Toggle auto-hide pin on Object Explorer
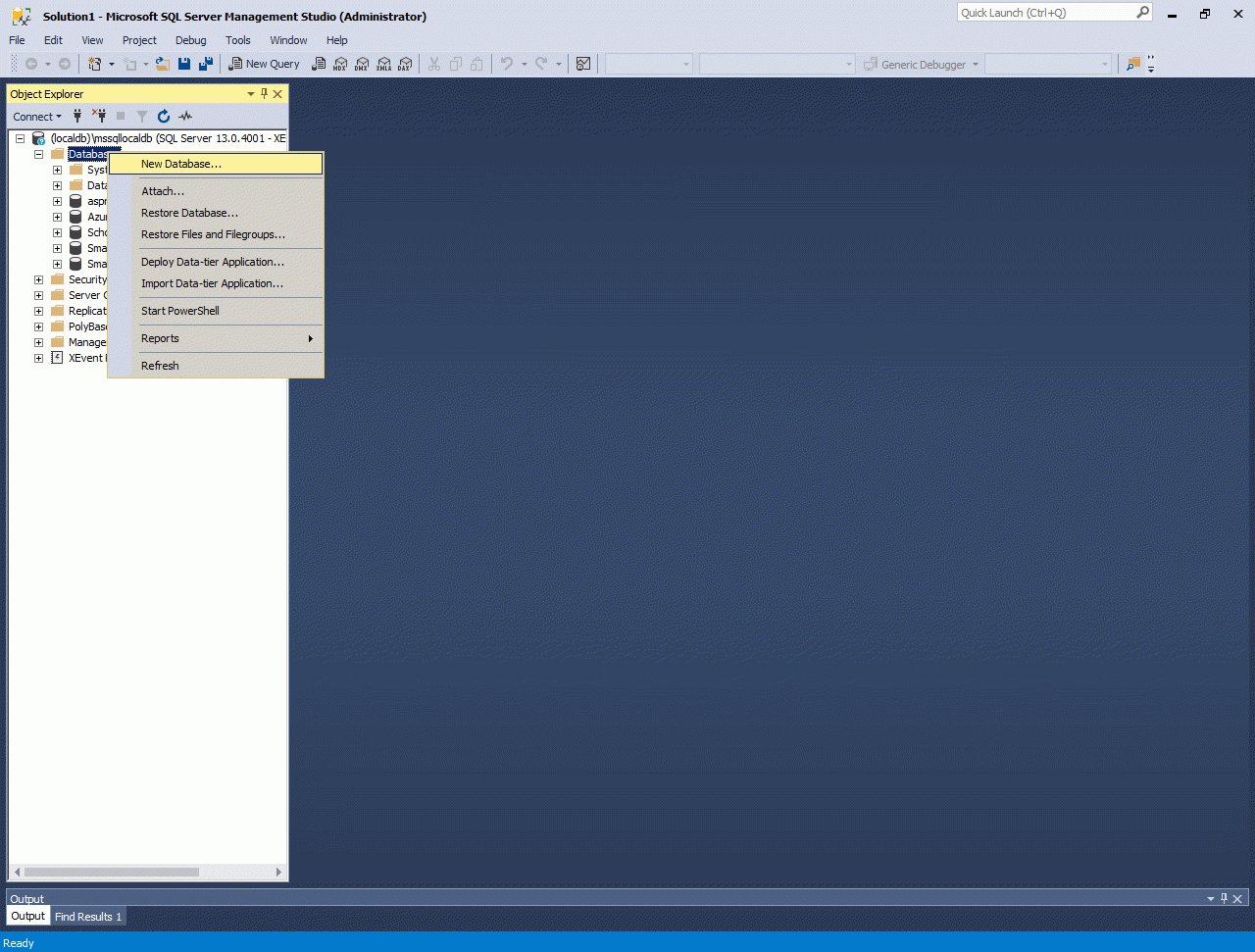Viewport: 1255px width, 952px height. coord(264,94)
